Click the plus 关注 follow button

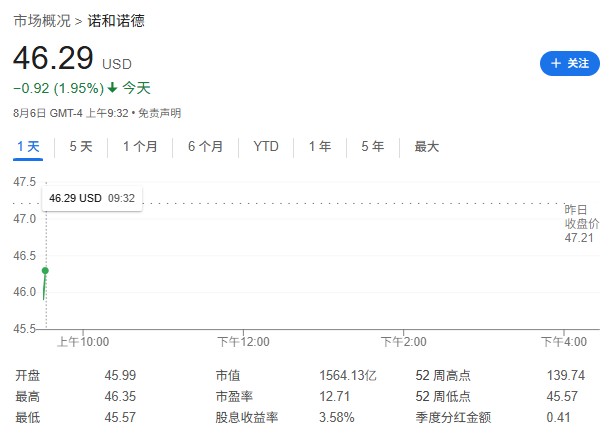pos(570,63)
